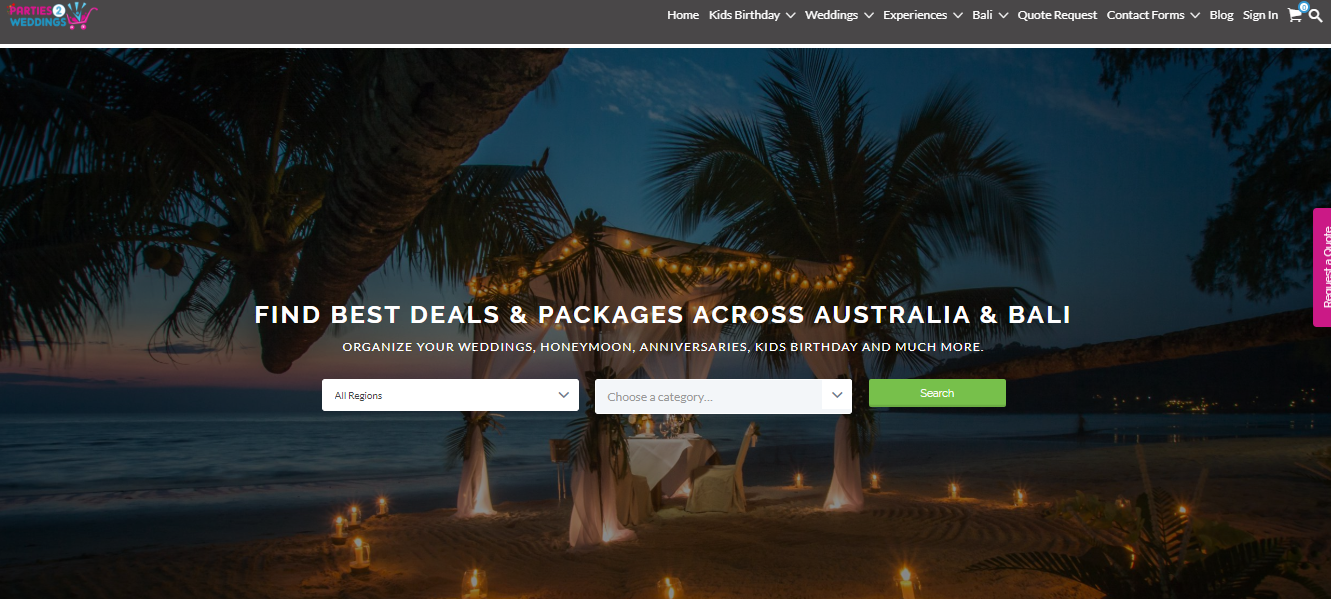
Task: Click the Kids Birthday menu label
Action: [x=744, y=15]
